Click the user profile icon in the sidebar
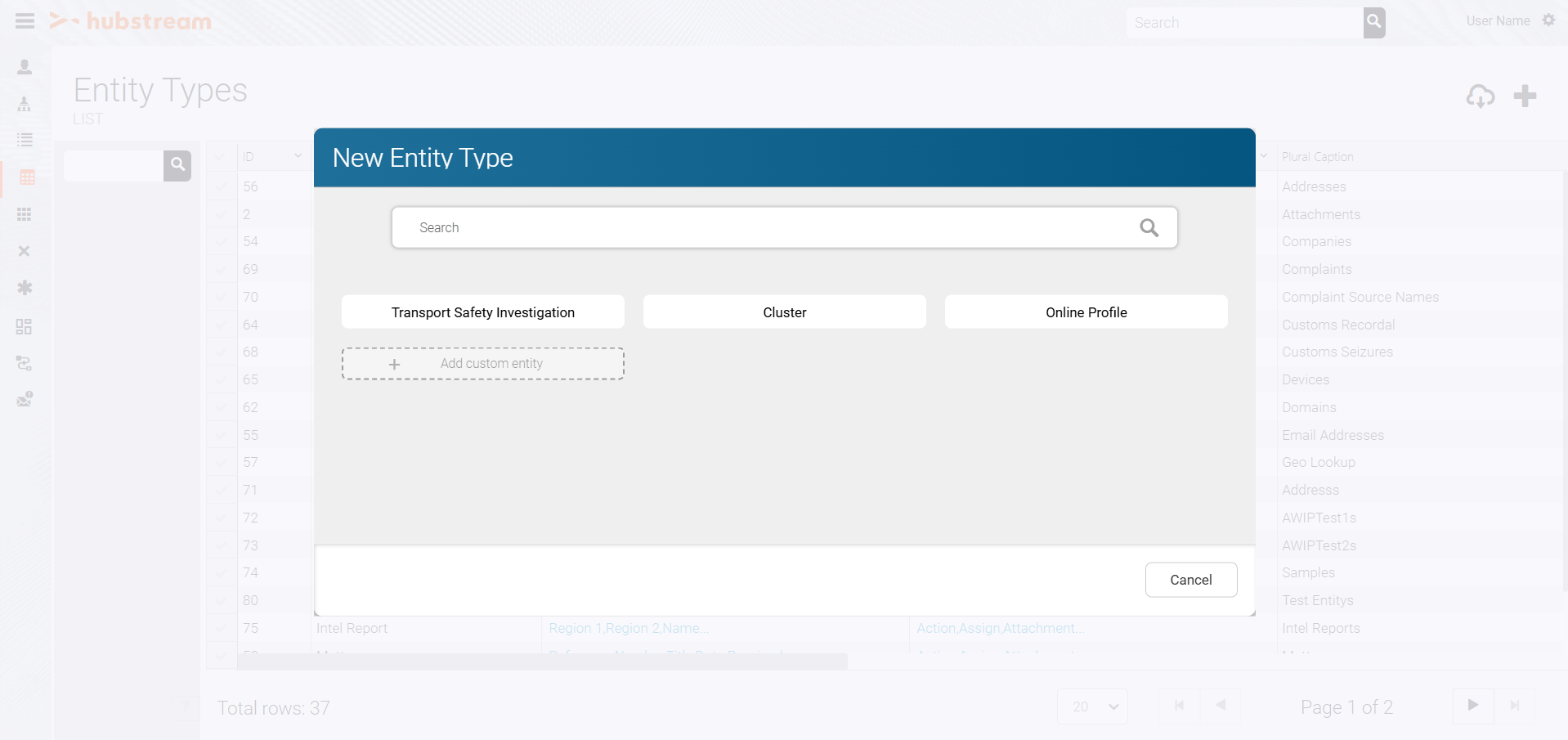The height and width of the screenshot is (740, 1568). click(x=25, y=67)
